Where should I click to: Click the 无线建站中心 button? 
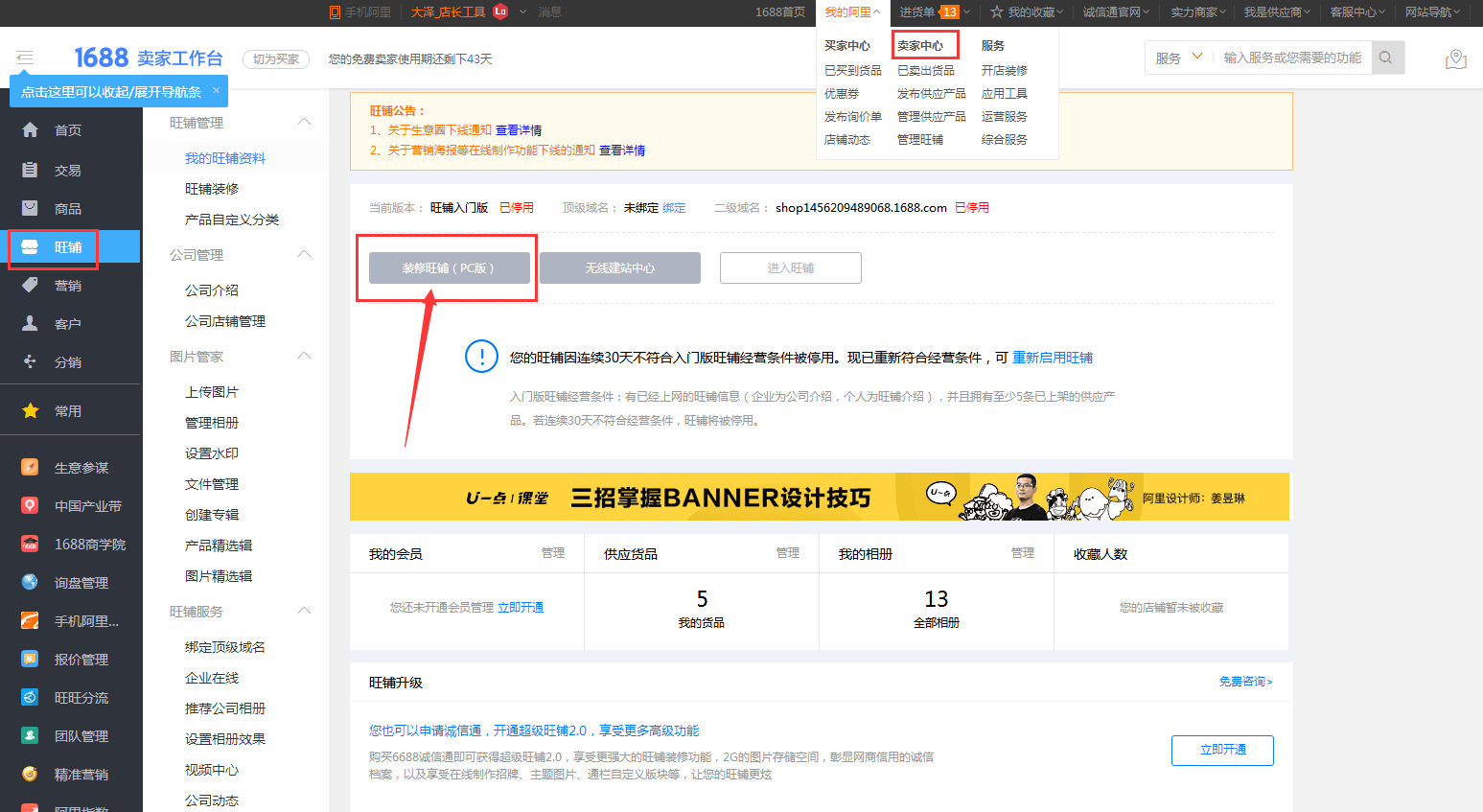tap(620, 268)
